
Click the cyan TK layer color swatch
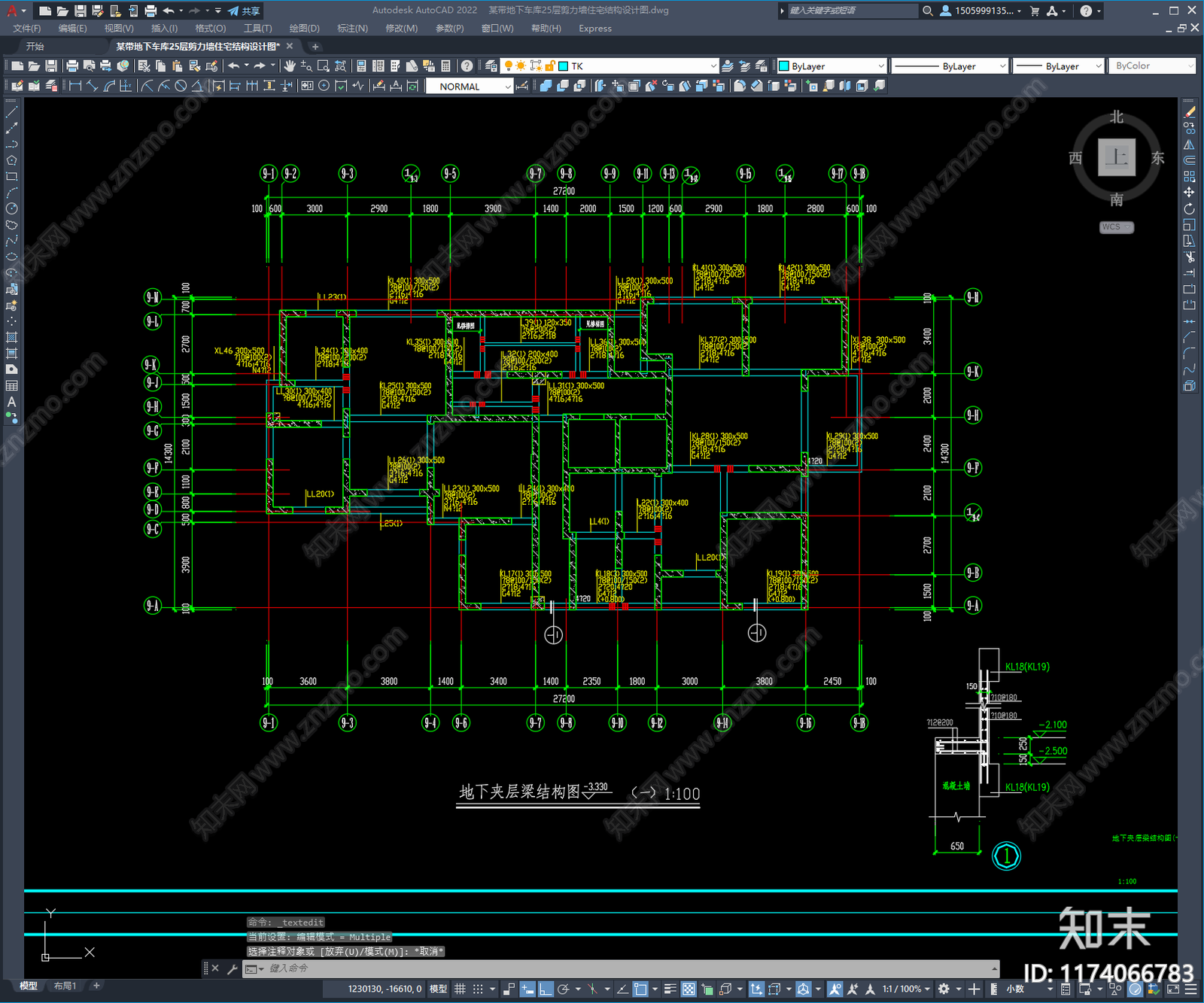(x=563, y=66)
